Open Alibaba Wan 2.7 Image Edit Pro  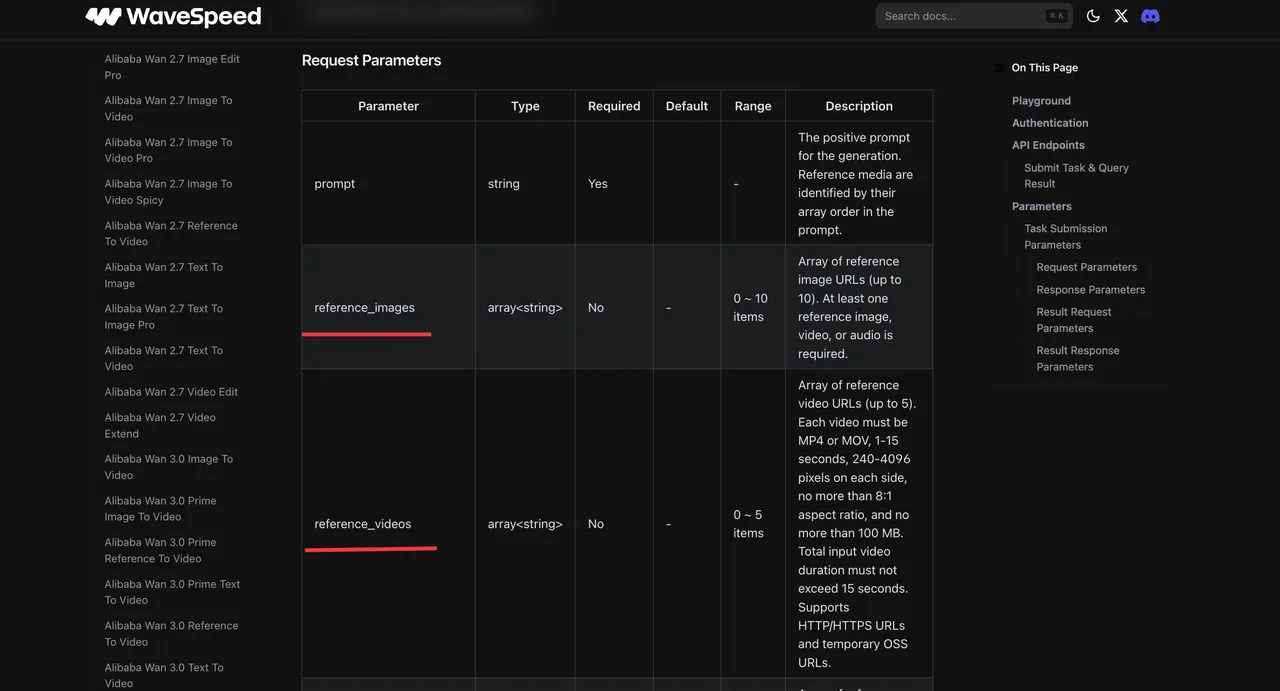pos(172,67)
